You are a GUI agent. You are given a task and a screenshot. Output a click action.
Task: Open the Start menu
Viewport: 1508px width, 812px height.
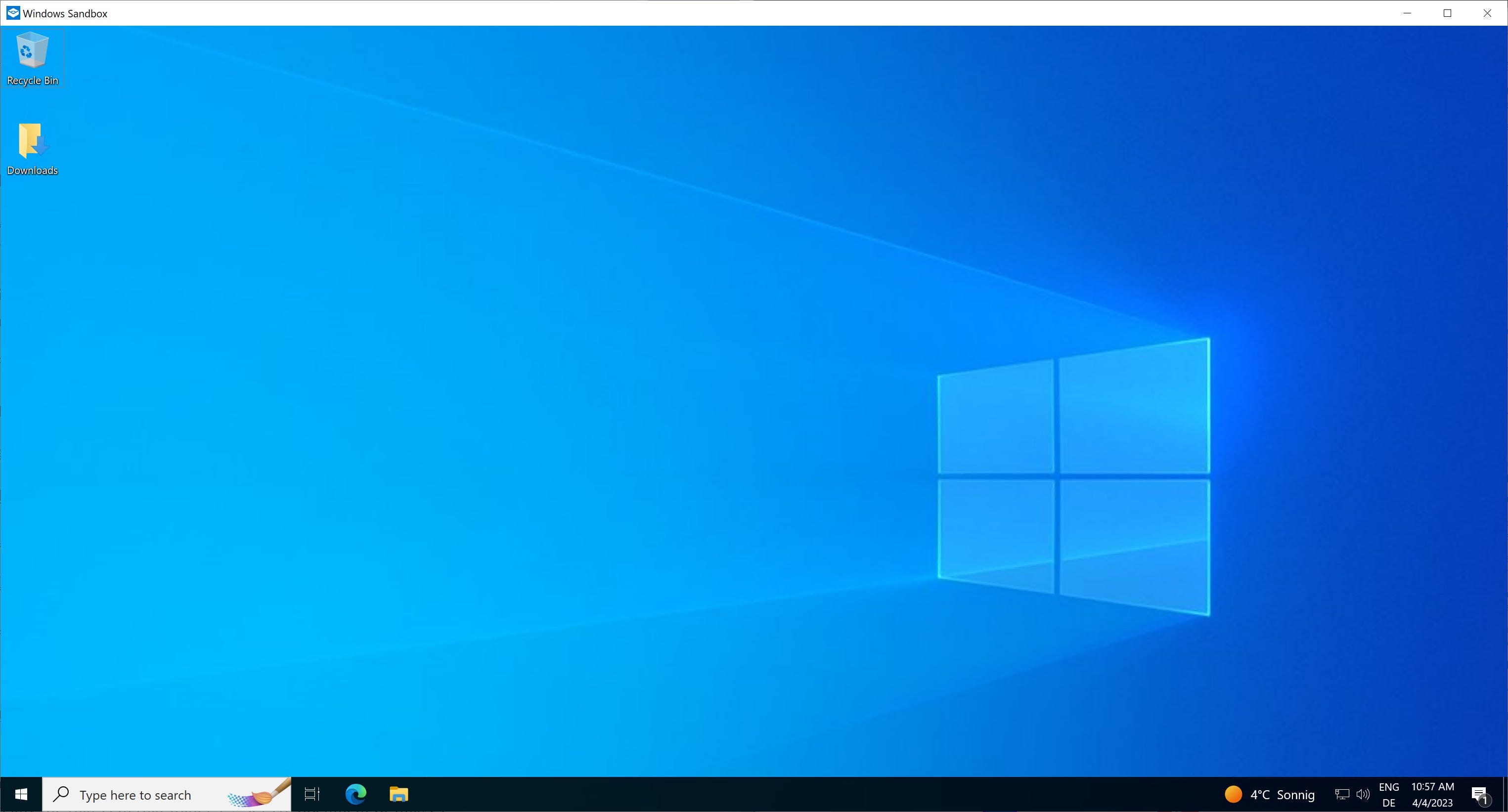coord(22,794)
